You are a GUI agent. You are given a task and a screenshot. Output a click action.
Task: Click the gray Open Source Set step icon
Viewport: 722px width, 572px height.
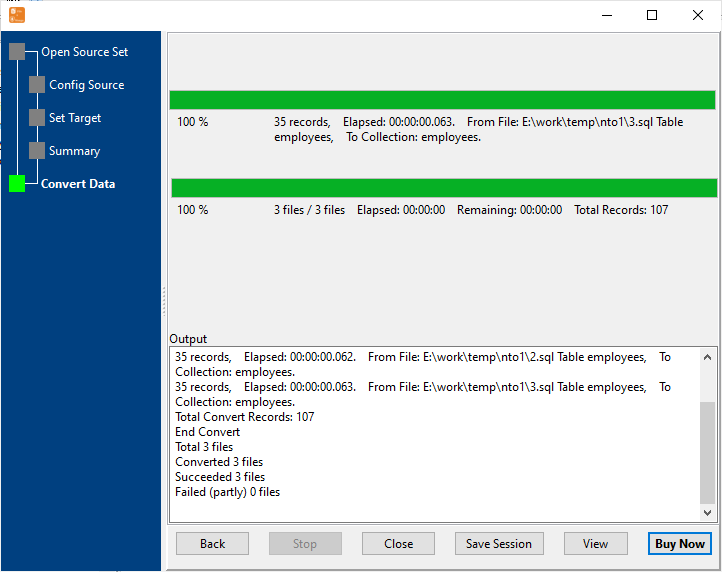[17, 52]
